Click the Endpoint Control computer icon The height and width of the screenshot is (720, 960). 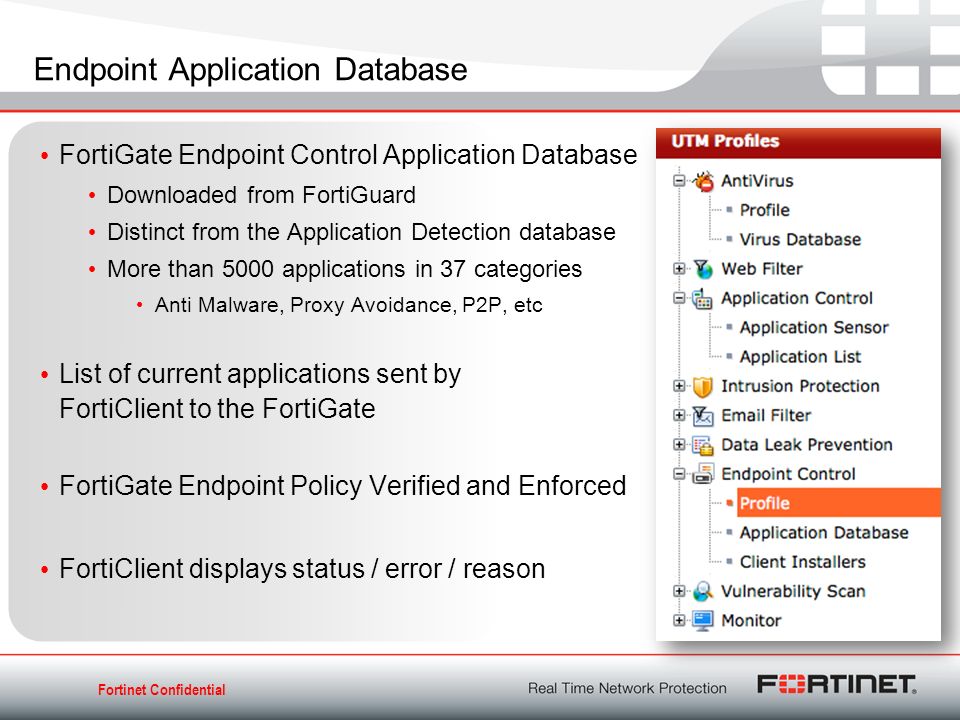pyautogui.click(x=703, y=474)
